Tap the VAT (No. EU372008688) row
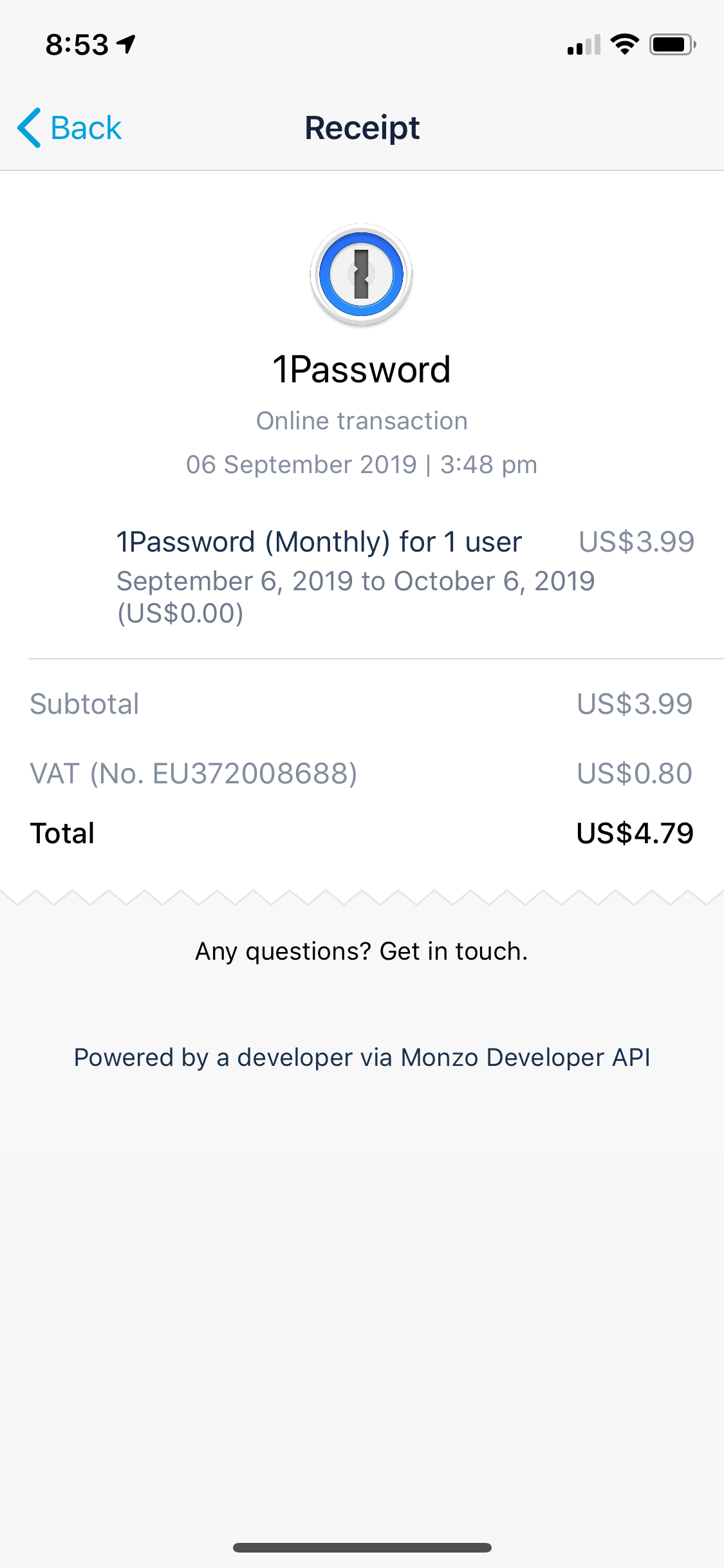 click(362, 773)
